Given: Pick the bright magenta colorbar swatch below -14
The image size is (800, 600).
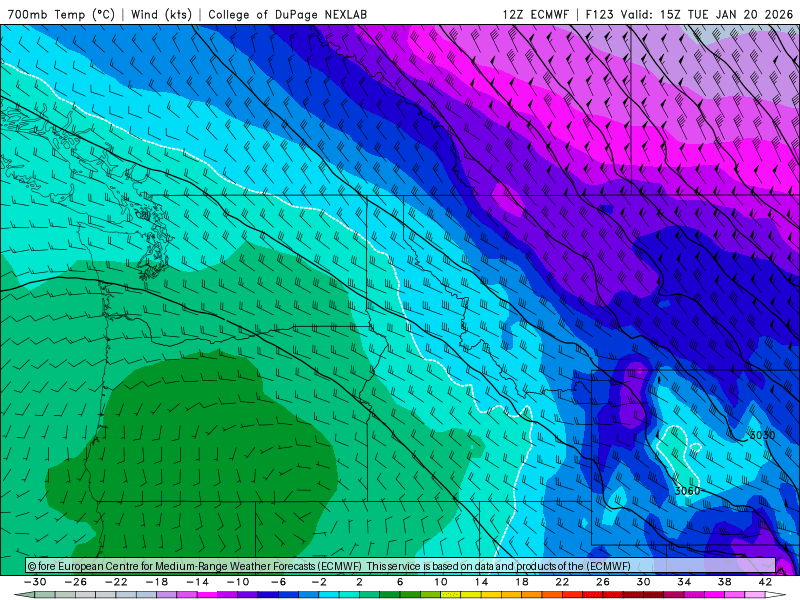Looking at the screenshot, I should (208, 595).
